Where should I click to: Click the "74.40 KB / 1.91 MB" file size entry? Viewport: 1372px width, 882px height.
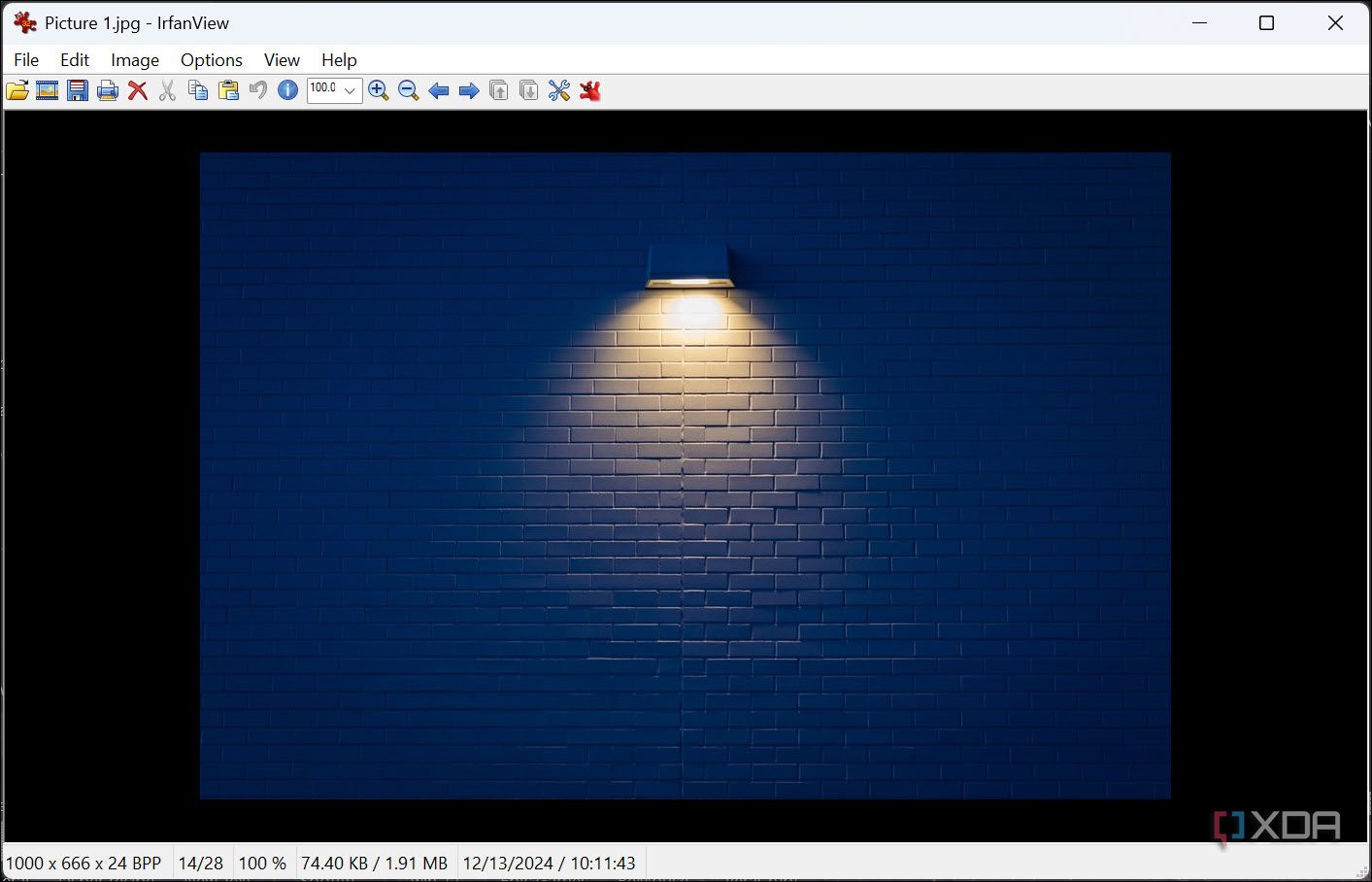374,863
